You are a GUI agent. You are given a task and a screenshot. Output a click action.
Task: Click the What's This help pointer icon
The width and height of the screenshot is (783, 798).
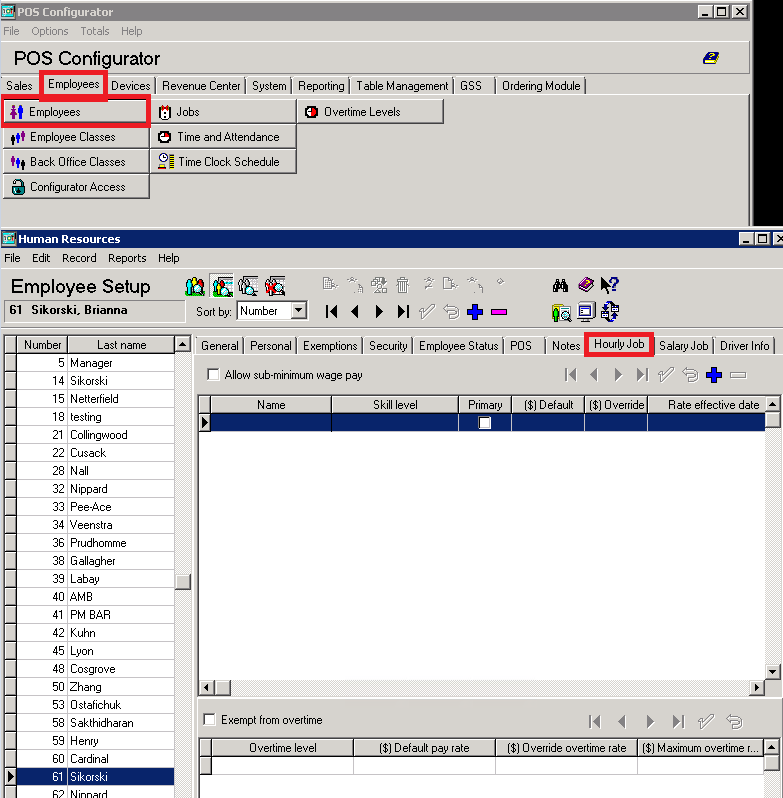[x=610, y=286]
